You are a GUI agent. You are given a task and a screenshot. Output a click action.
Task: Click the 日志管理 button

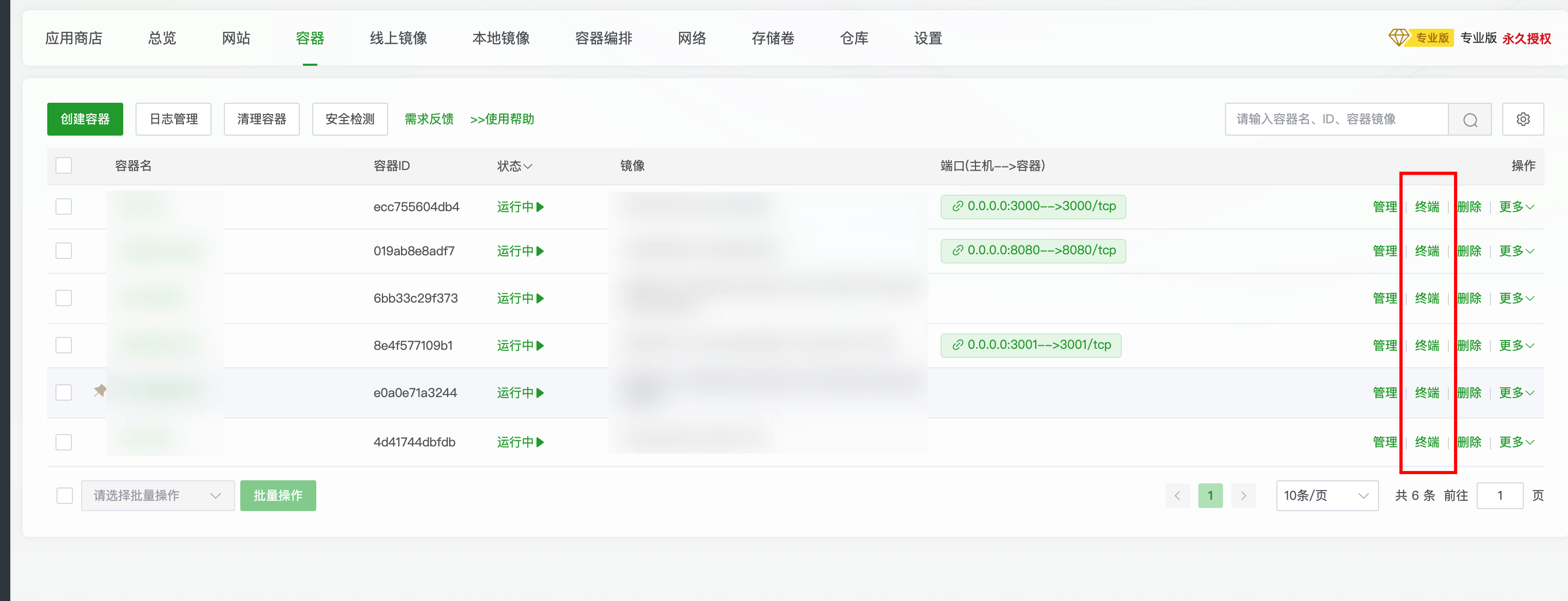click(x=174, y=119)
